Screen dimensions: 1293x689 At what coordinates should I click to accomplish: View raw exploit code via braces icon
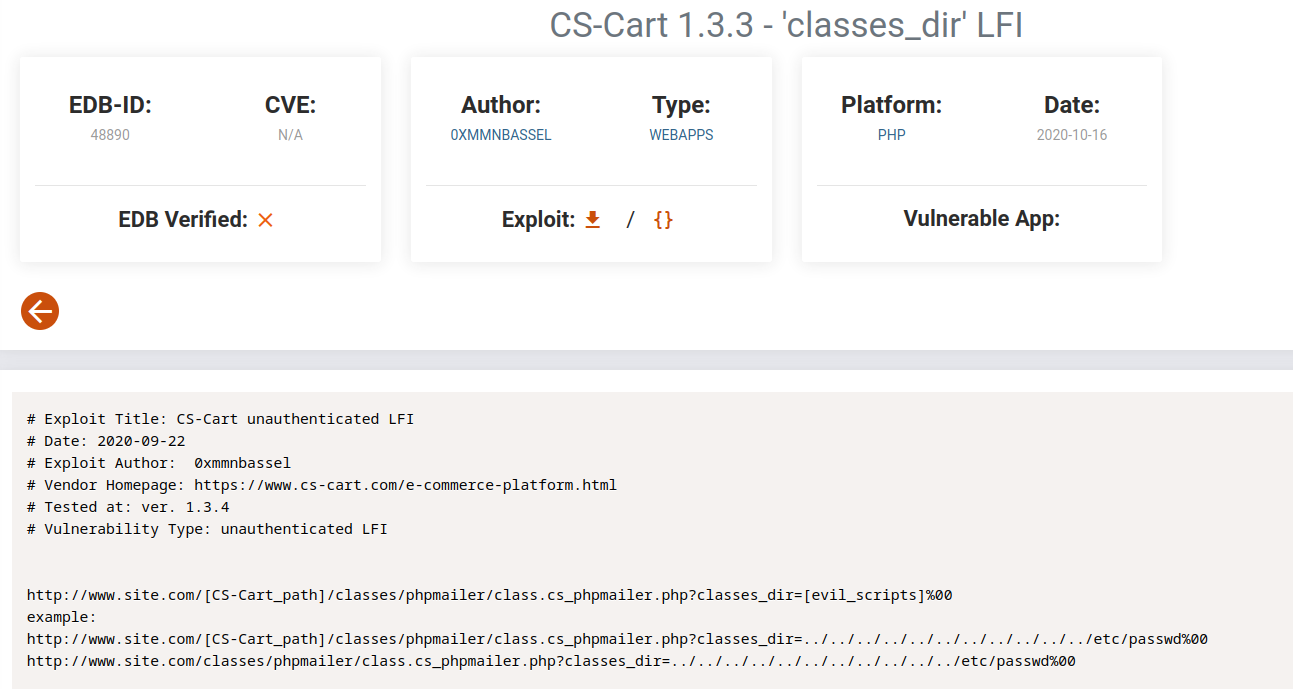(663, 220)
